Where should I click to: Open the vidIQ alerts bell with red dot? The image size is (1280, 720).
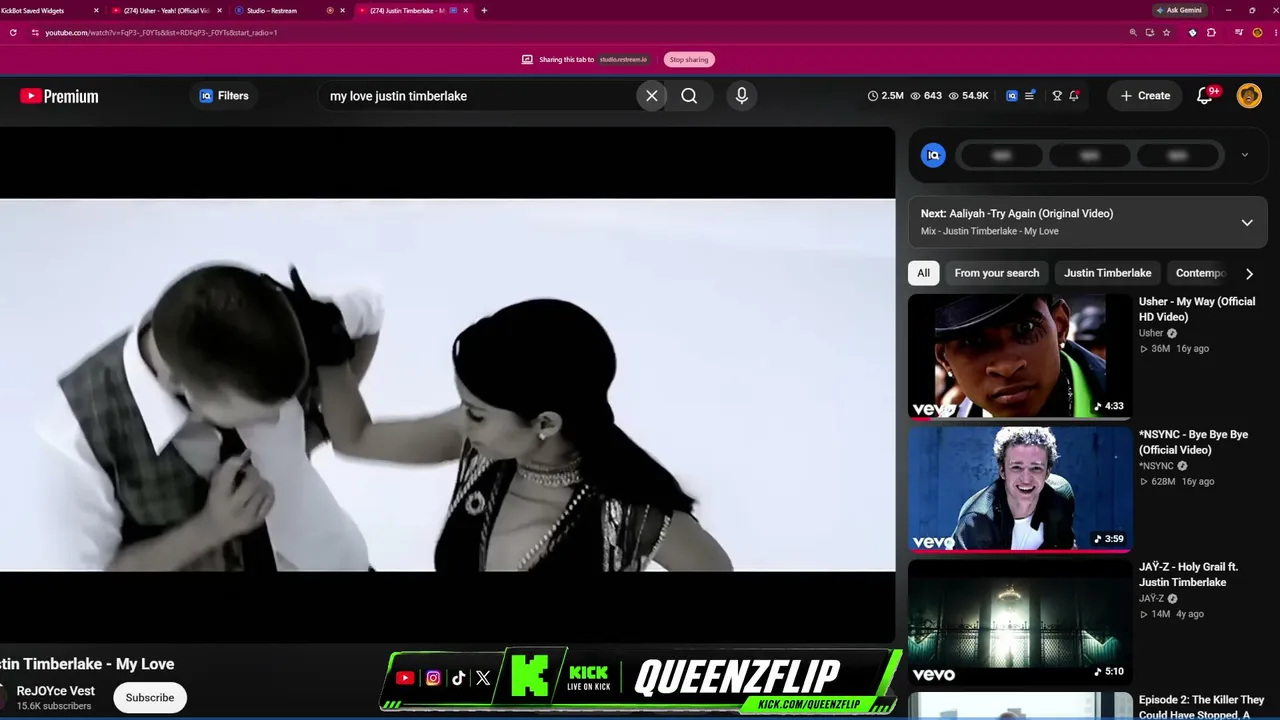click(x=1074, y=96)
